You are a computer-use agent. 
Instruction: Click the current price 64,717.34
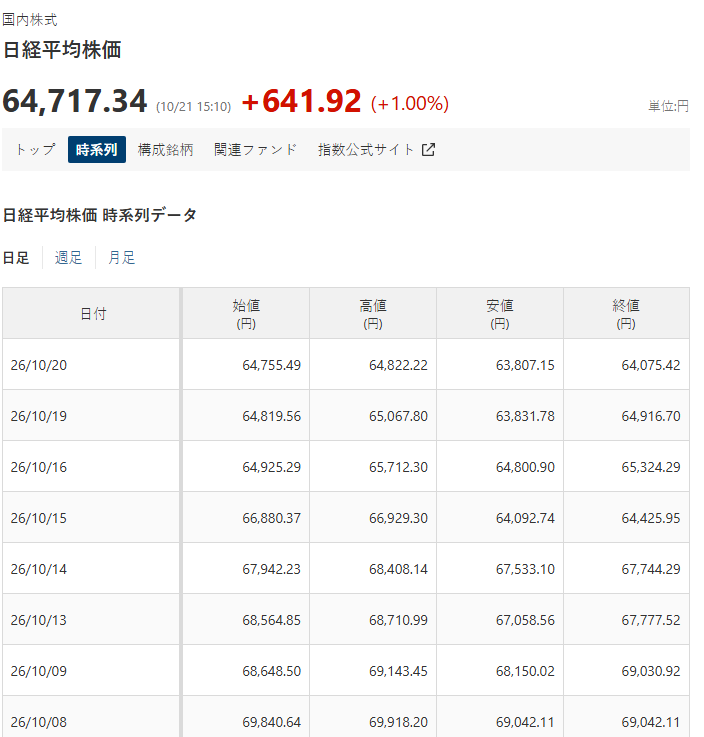coord(75,101)
